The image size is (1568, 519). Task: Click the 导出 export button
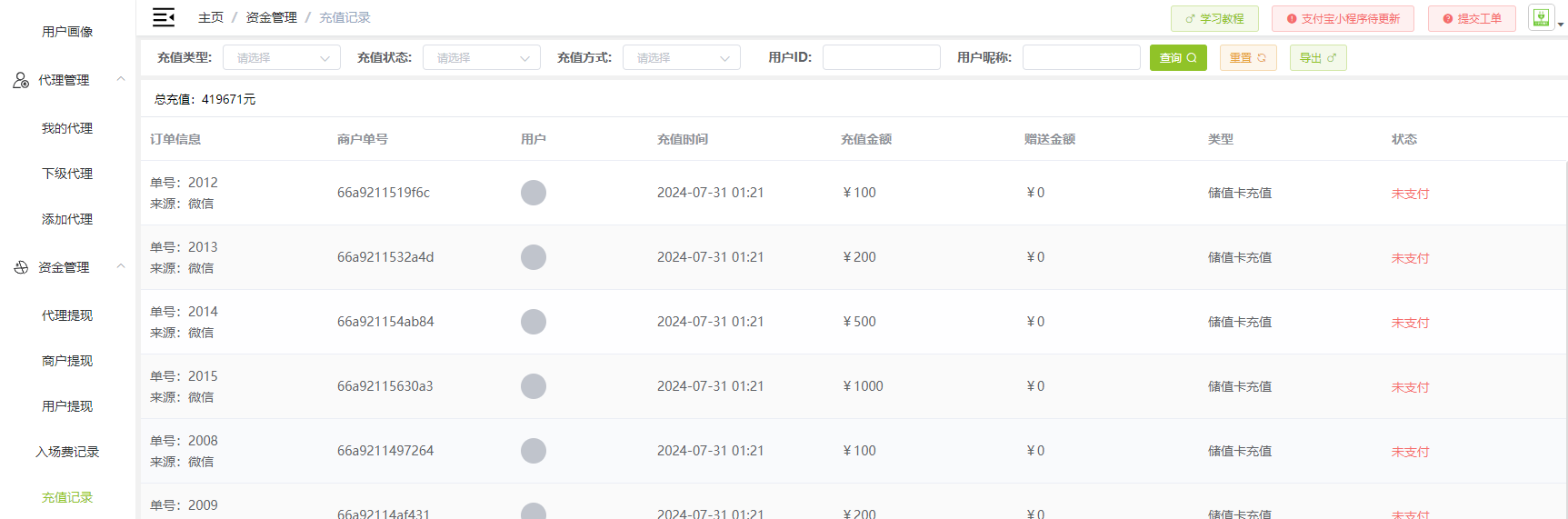(1318, 57)
